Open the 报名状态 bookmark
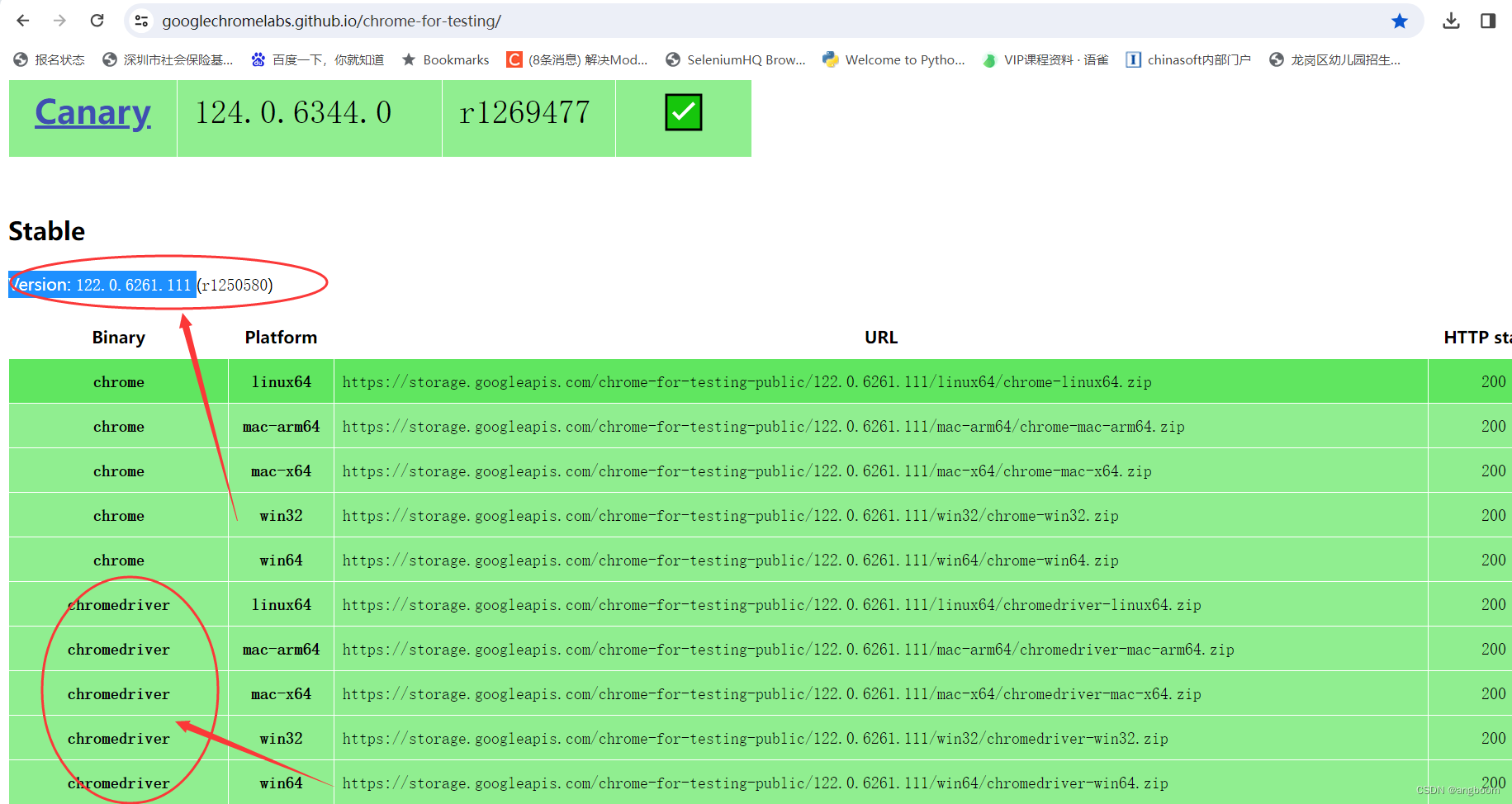The height and width of the screenshot is (804, 1512). 50,59
